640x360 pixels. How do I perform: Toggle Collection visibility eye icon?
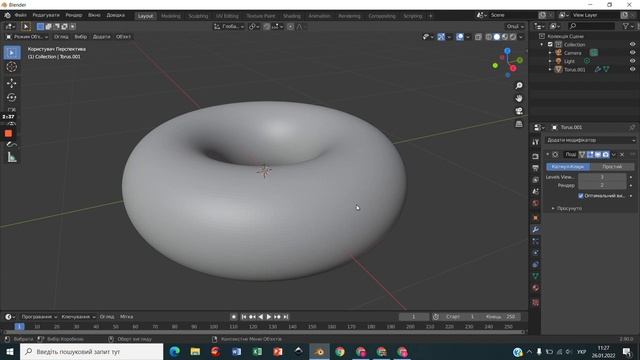[632, 44]
